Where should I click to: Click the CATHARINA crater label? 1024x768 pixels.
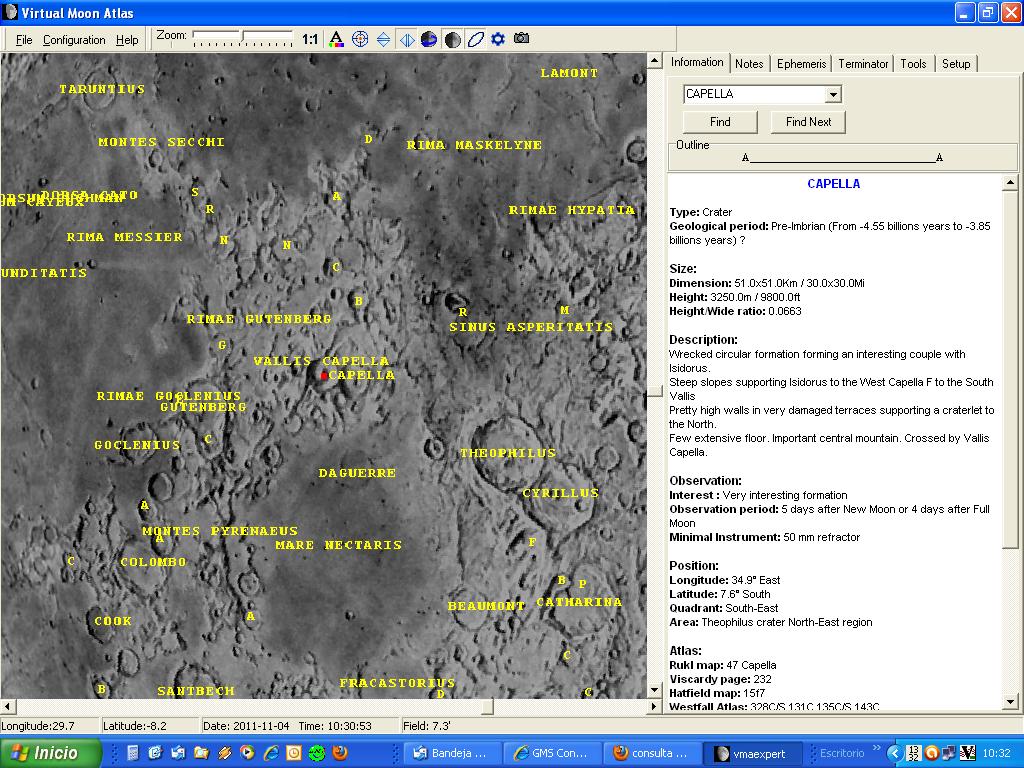[579, 602]
